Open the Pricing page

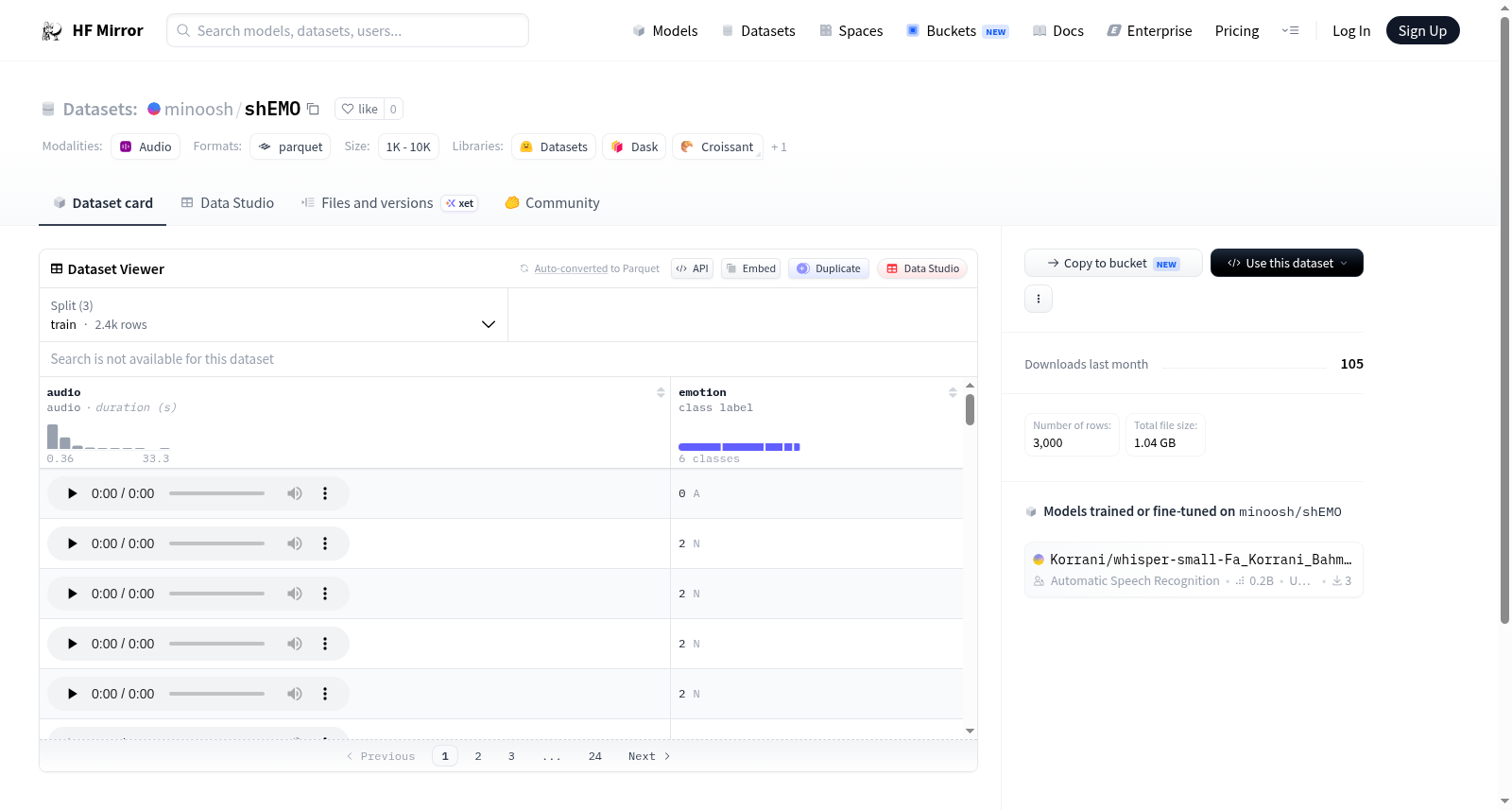click(x=1237, y=31)
